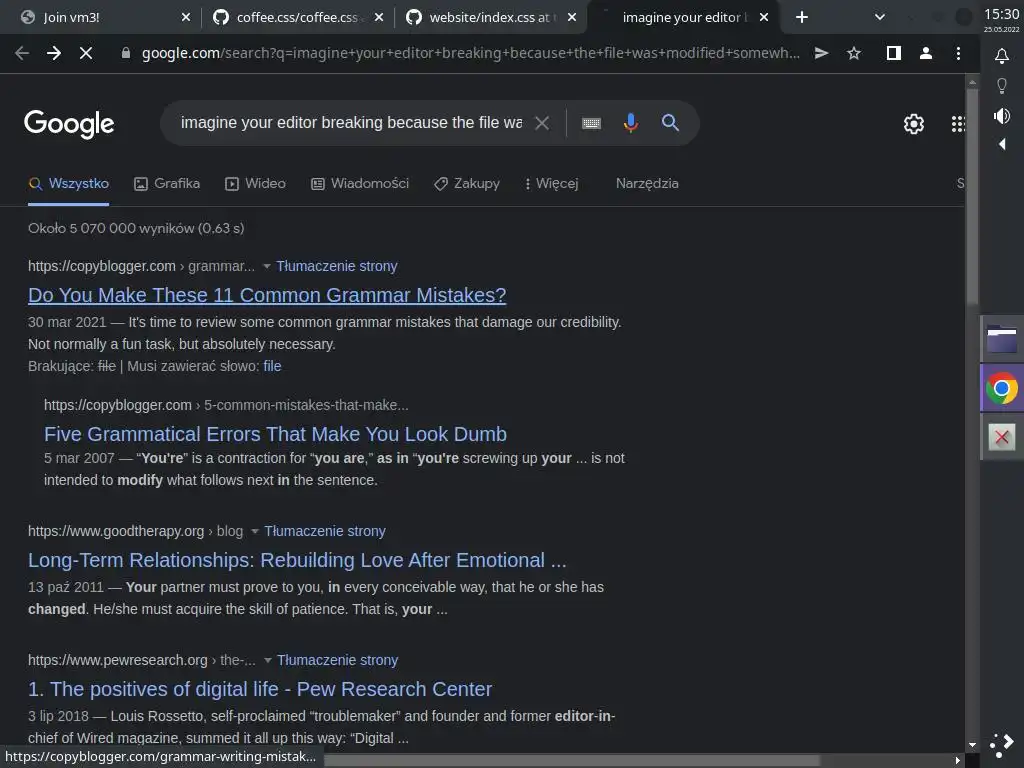Viewport: 1024px width, 768px height.
Task: Open Google quick settings gear
Action: point(914,123)
